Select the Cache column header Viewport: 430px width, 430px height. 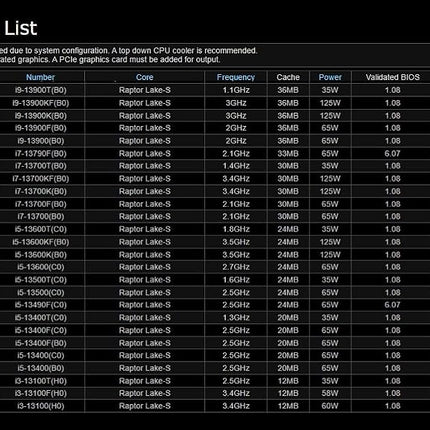tap(288, 77)
